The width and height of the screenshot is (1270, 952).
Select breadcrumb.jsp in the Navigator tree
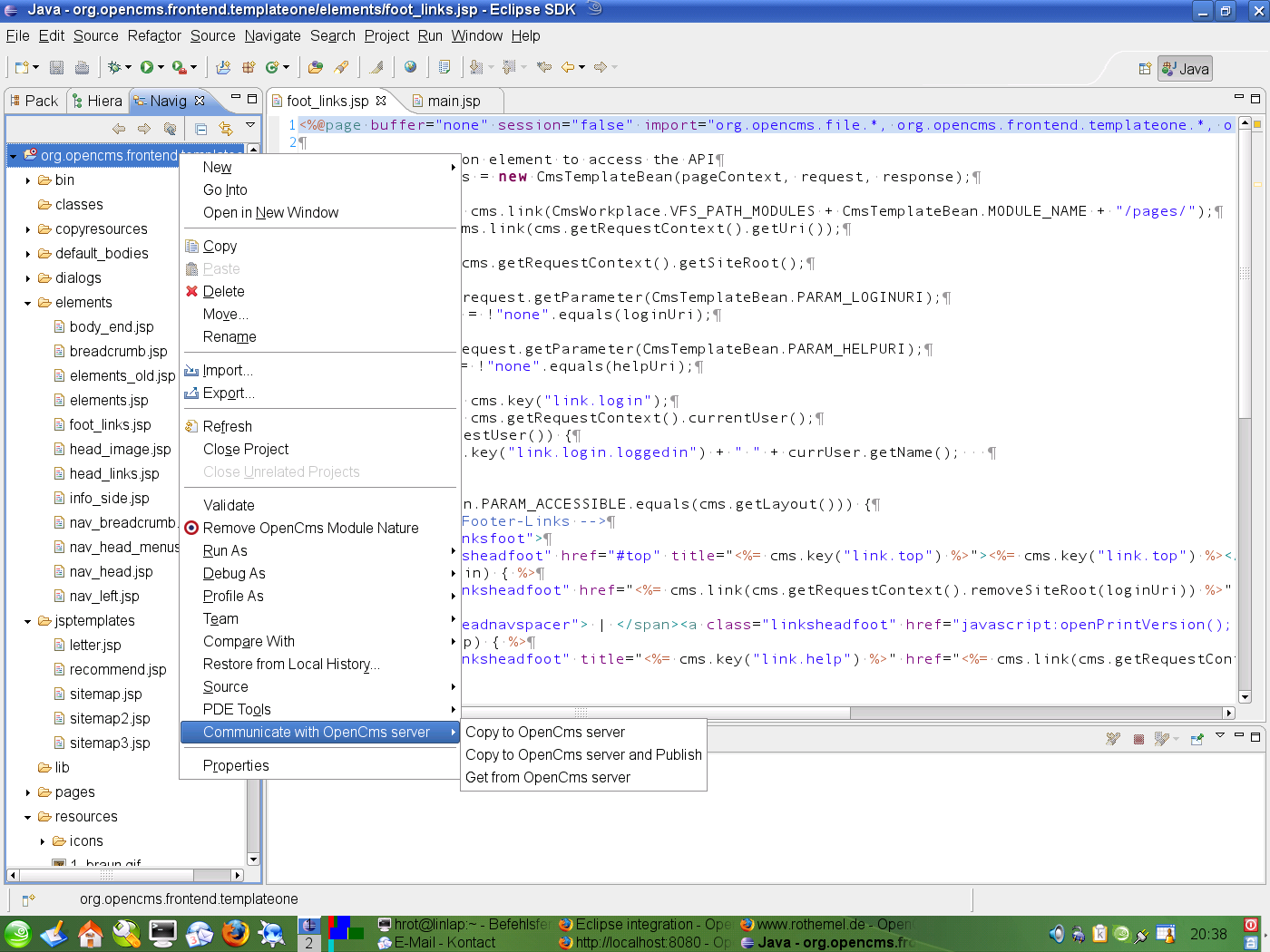(118, 351)
